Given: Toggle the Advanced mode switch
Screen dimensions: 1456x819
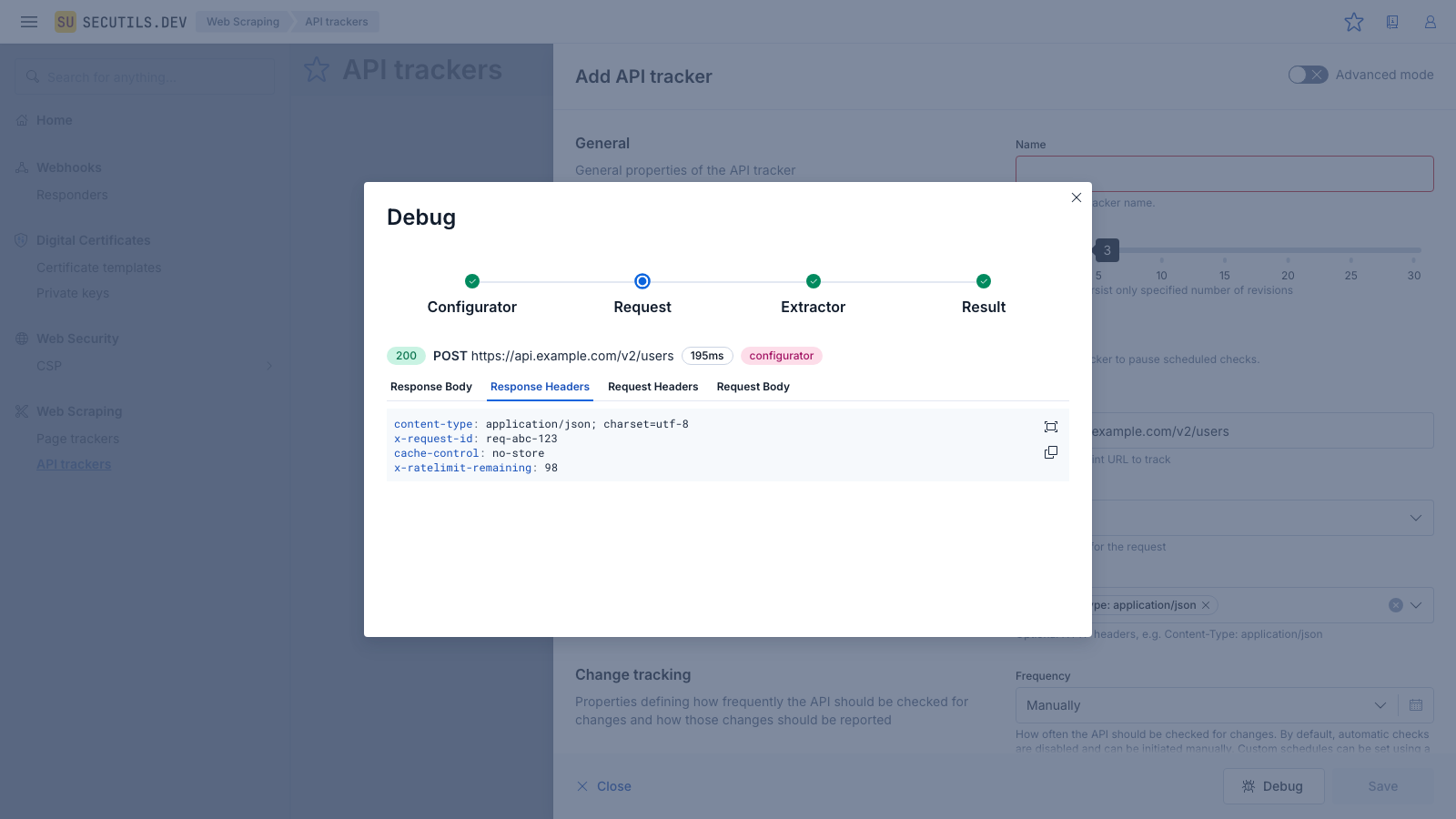Looking at the screenshot, I should point(1308,75).
